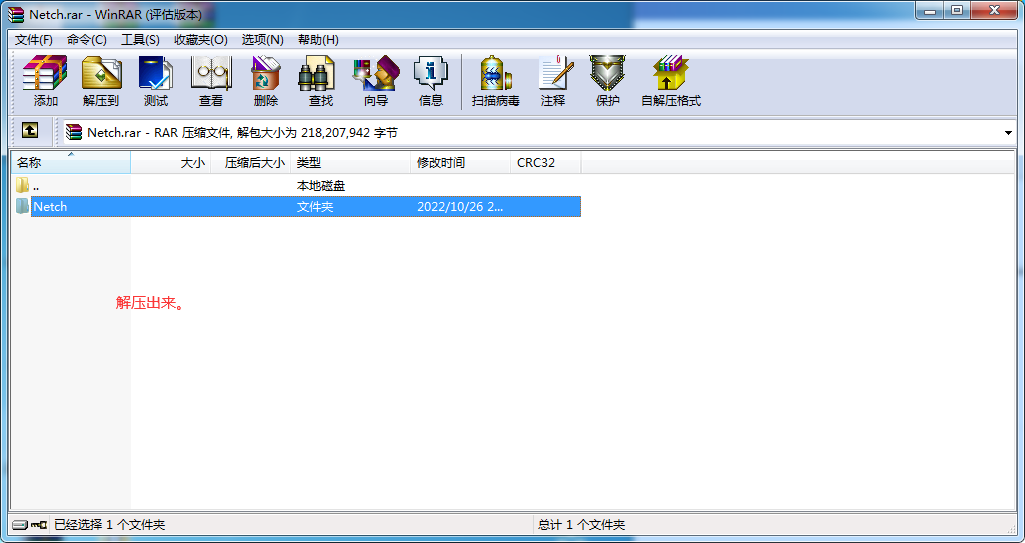
Task: Open the View (查看) toolbar icon
Action: (210, 81)
